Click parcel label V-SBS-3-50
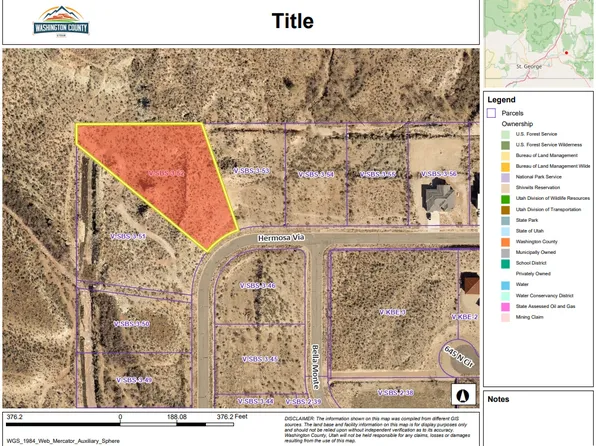 pos(132,324)
